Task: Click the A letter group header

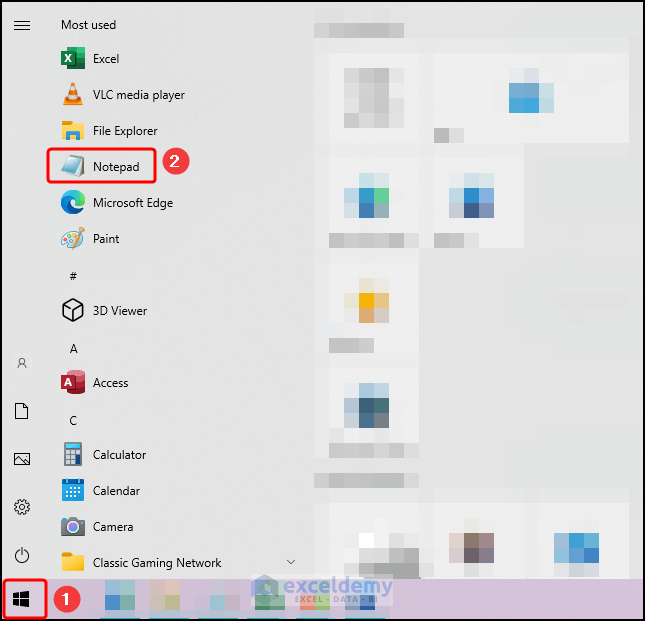Action: click(73, 349)
